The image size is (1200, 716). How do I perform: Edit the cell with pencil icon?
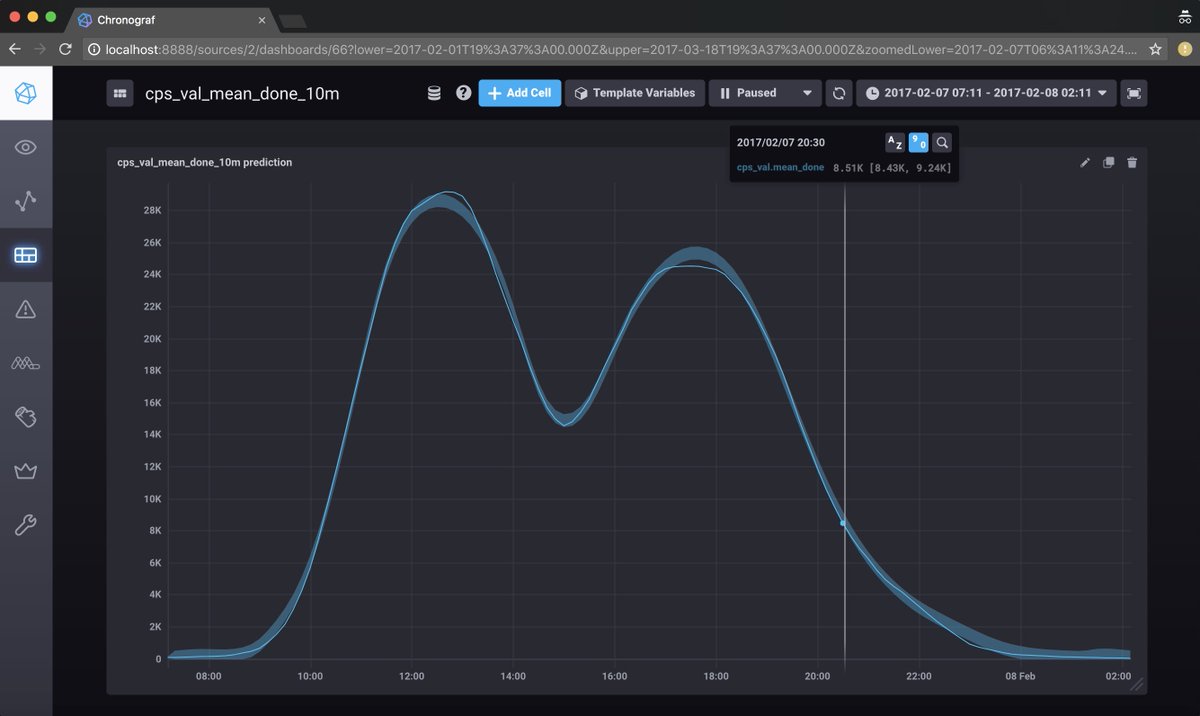click(x=1085, y=162)
